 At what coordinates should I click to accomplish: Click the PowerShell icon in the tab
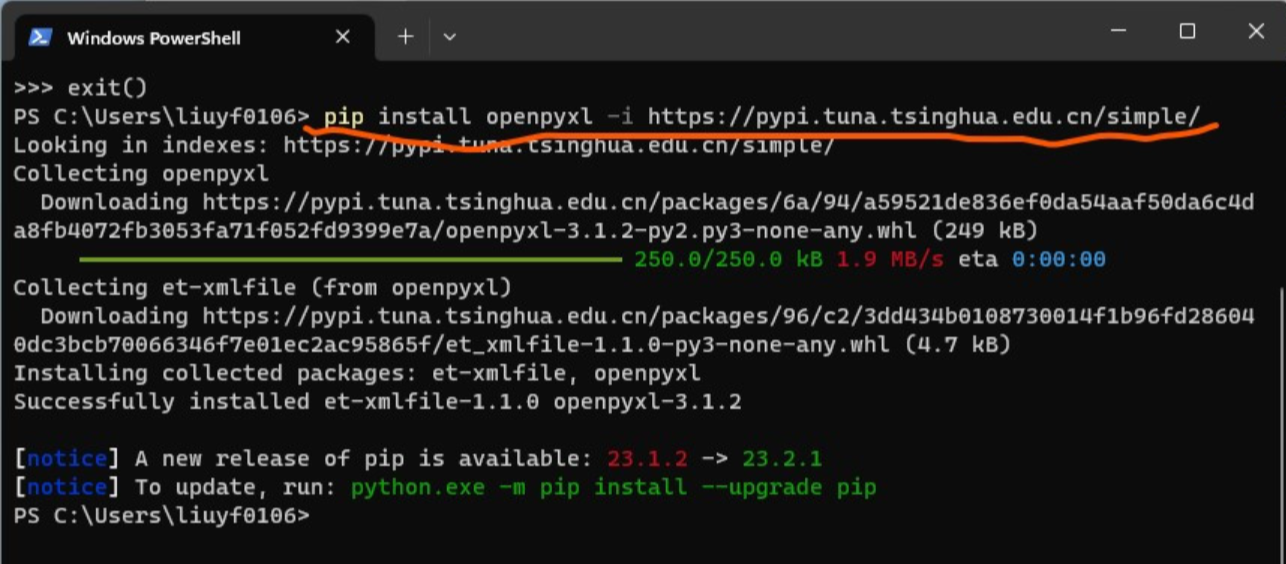coord(40,37)
